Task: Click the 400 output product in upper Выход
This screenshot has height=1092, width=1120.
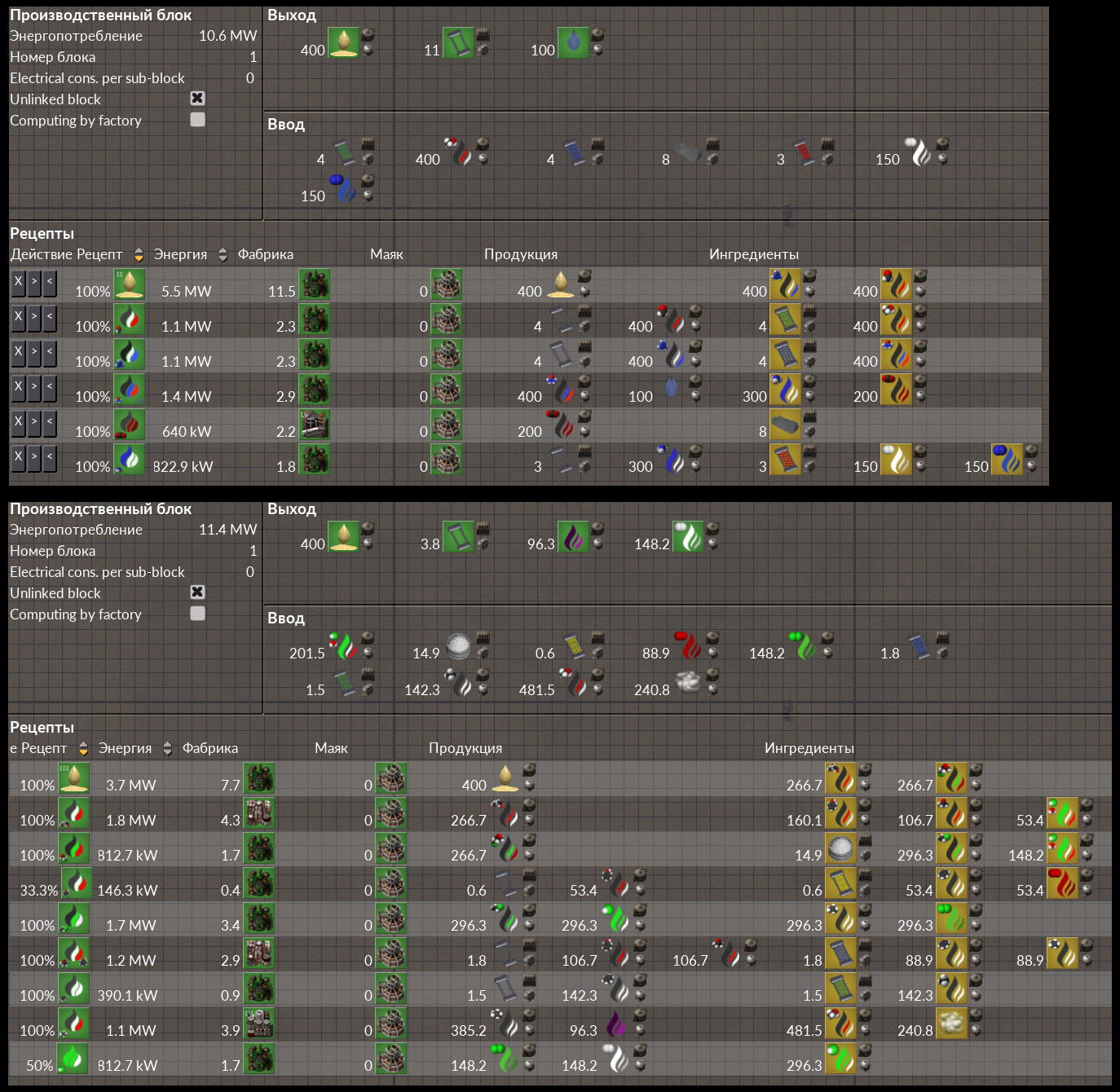Action: (343, 42)
